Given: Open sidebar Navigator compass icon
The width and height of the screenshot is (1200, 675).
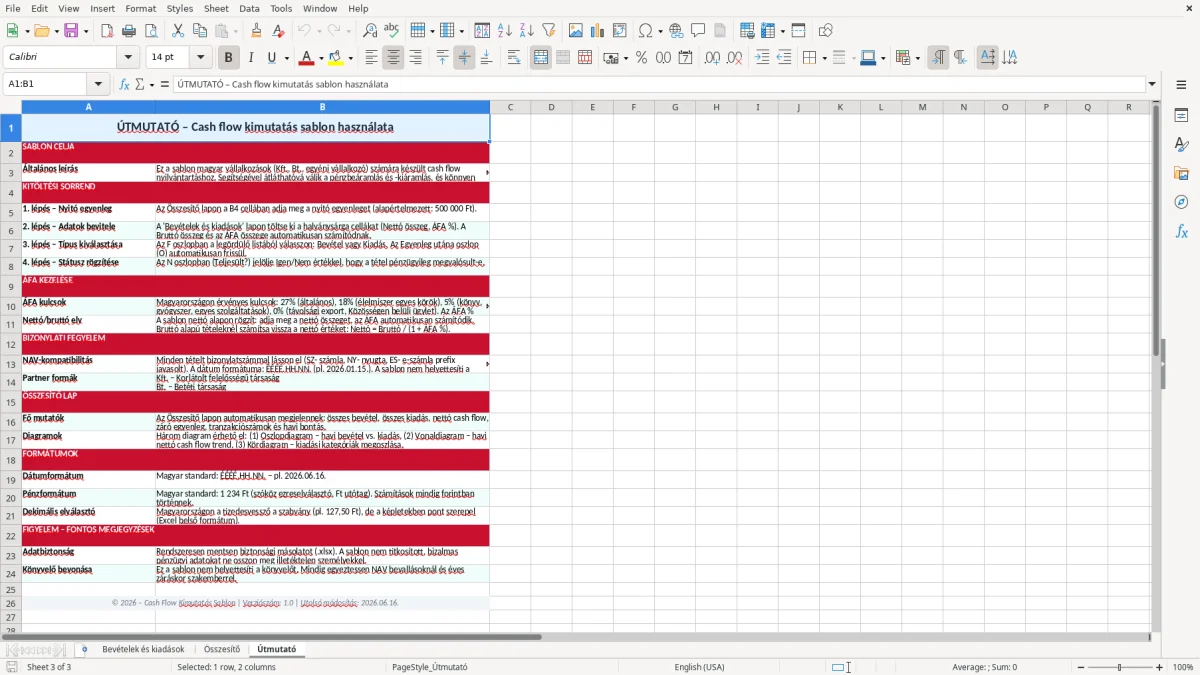Looking at the screenshot, I should point(1181,202).
